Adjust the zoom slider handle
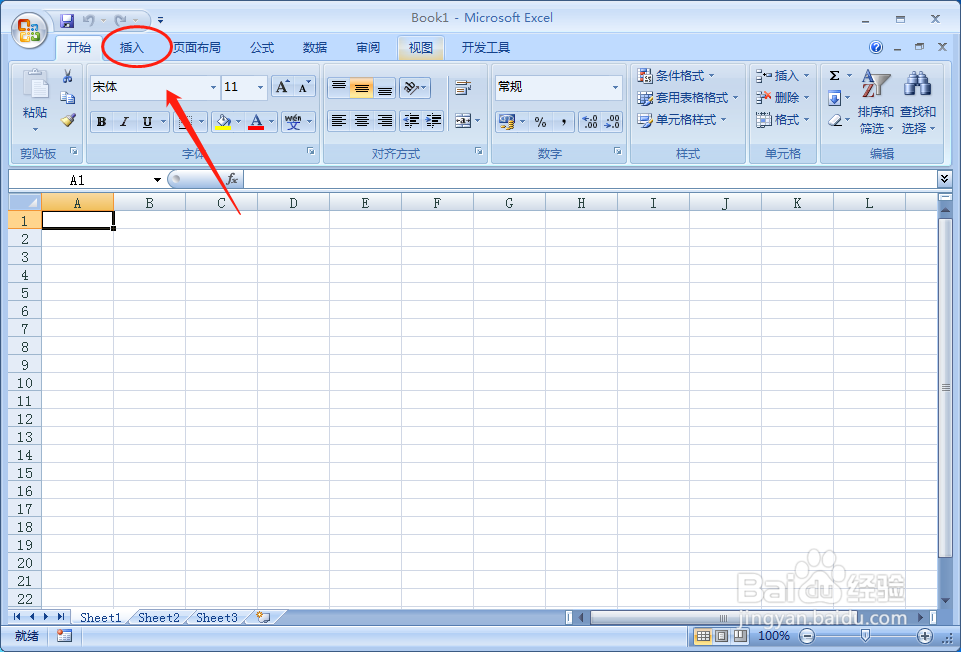Screen dimensions: 961x652 tap(865, 636)
